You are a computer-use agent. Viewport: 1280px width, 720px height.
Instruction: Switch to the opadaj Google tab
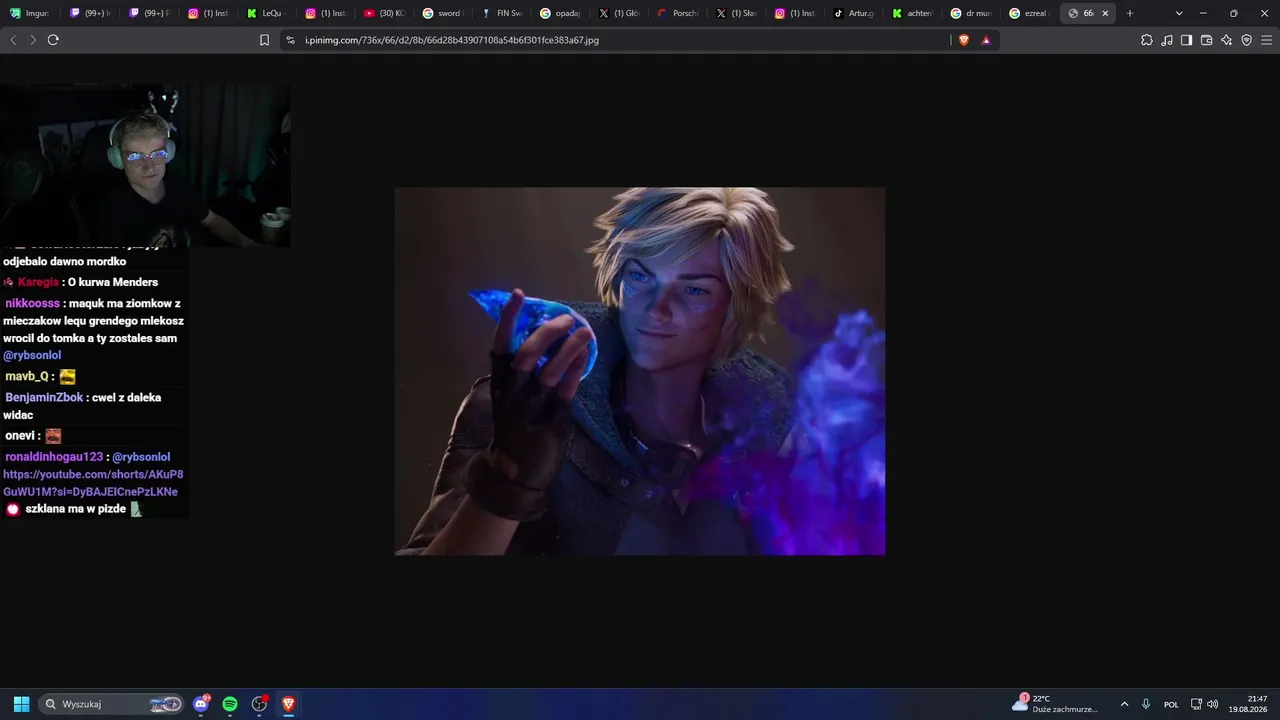point(561,13)
